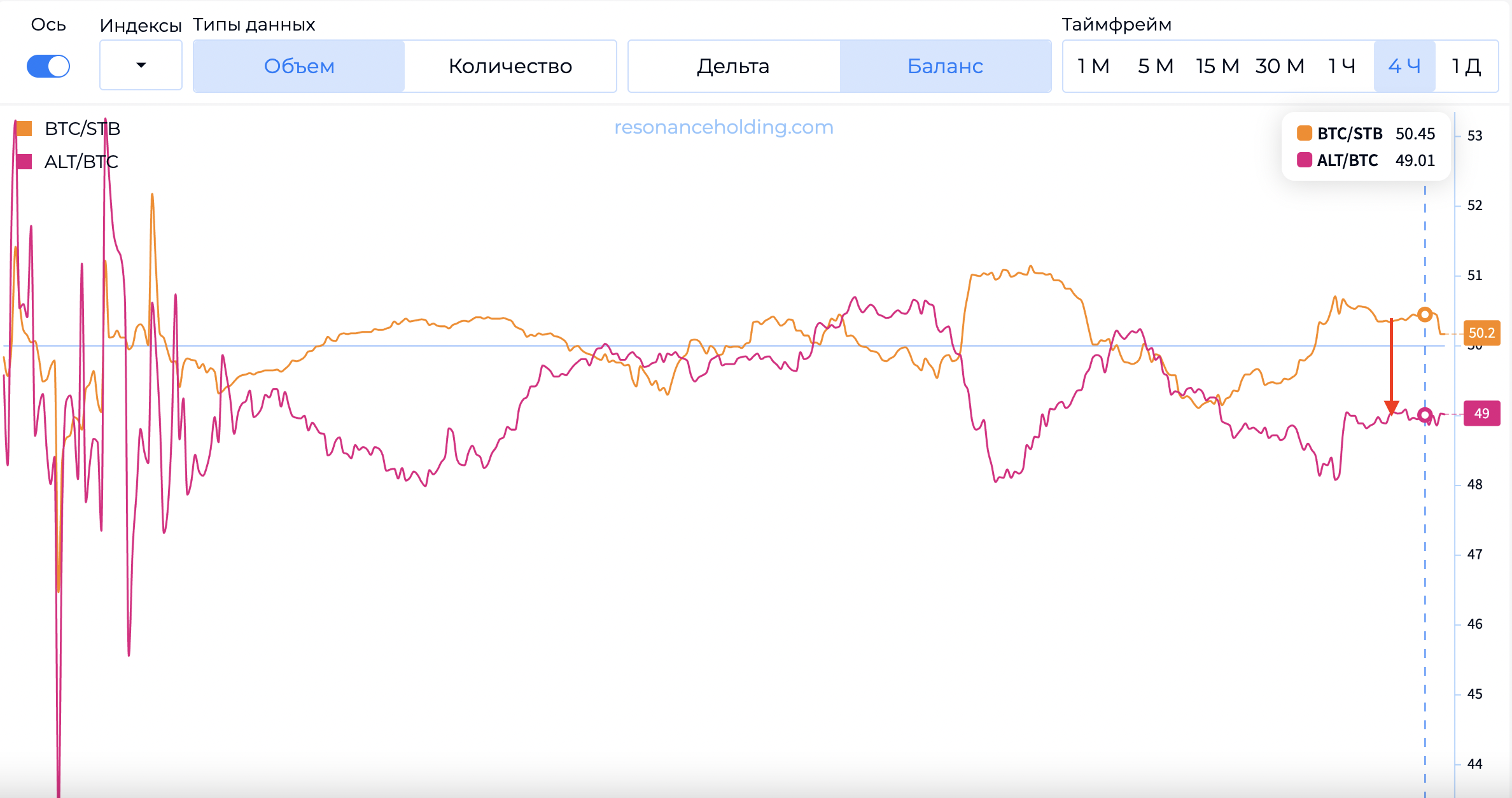
Task: Select the Баланс mode button
Action: (x=945, y=66)
